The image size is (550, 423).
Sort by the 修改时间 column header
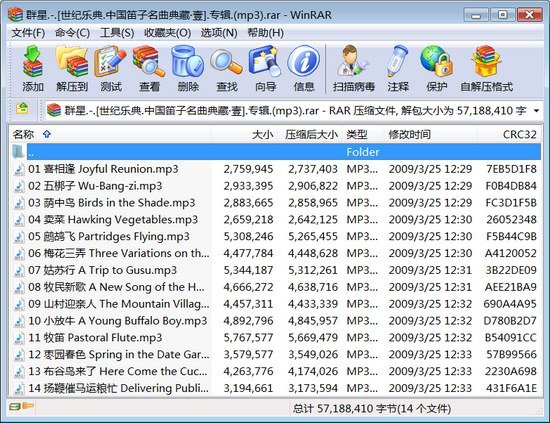(x=430, y=134)
